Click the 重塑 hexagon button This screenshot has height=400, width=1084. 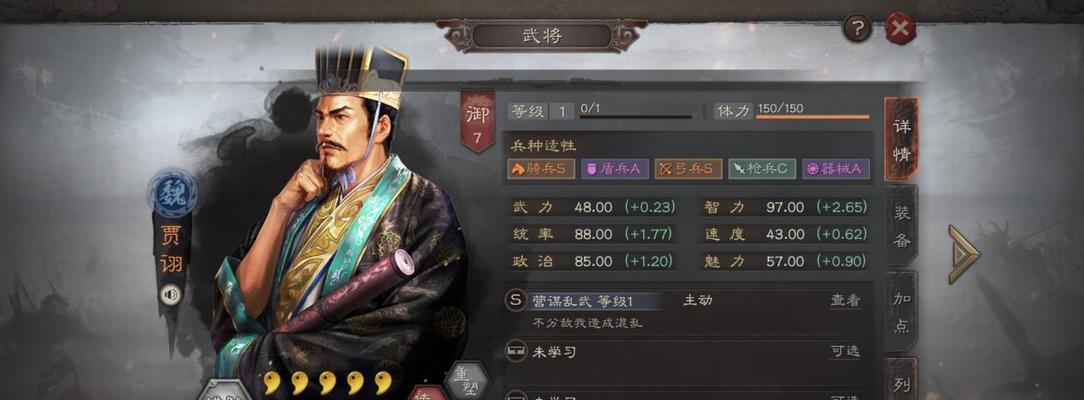[467, 382]
